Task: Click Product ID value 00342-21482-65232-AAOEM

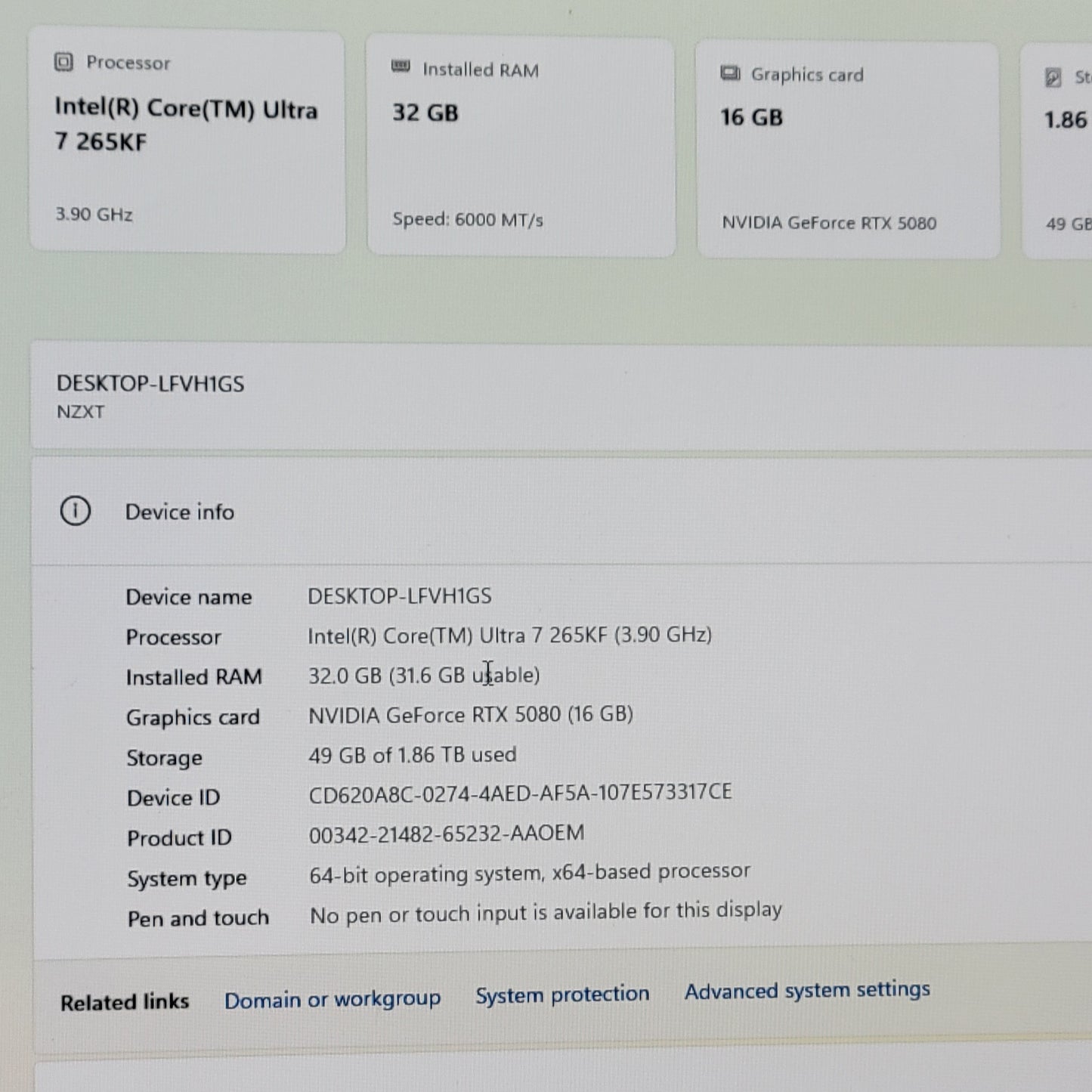Action: [x=447, y=834]
